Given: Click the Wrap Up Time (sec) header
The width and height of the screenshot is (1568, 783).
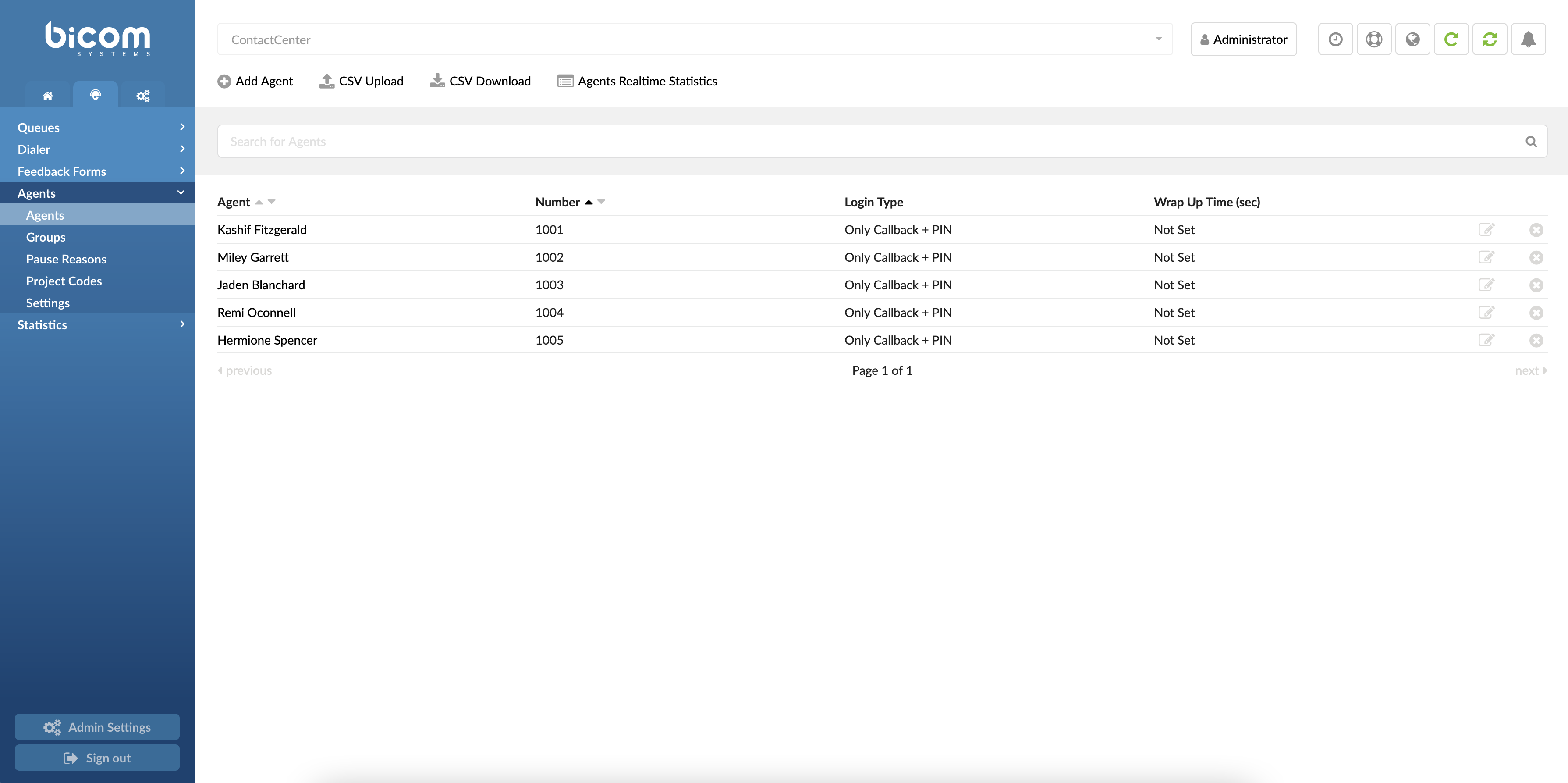Looking at the screenshot, I should [1206, 202].
